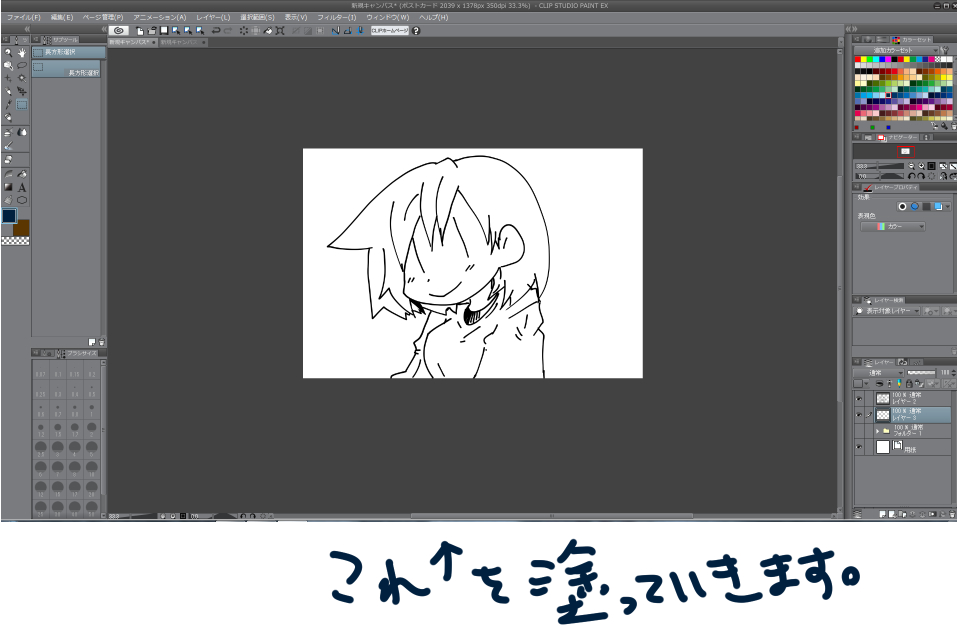Viewport: 960px width, 637px height.
Task: Adjust the layer opacity slider
Action: coord(921,372)
